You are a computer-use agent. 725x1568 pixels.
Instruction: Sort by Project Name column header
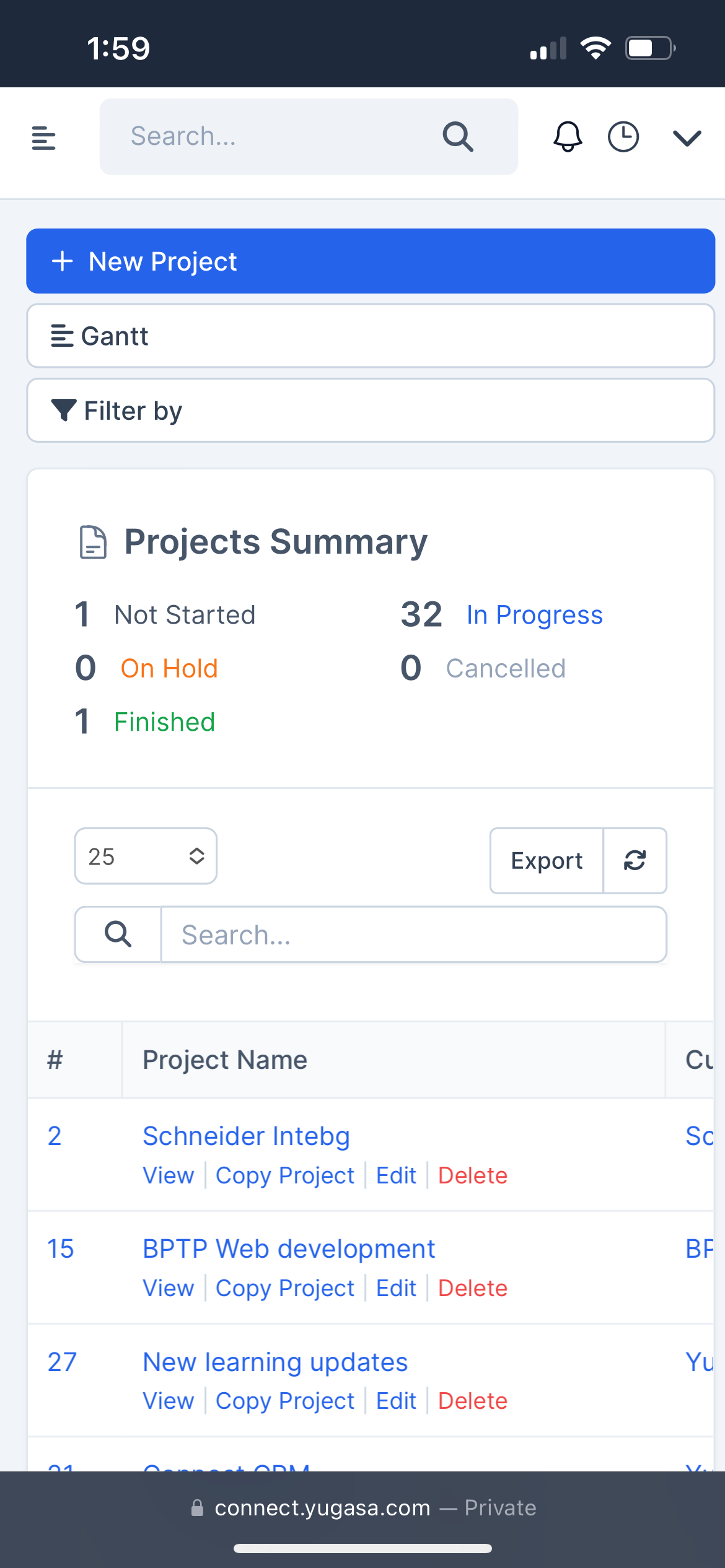coord(225,1060)
